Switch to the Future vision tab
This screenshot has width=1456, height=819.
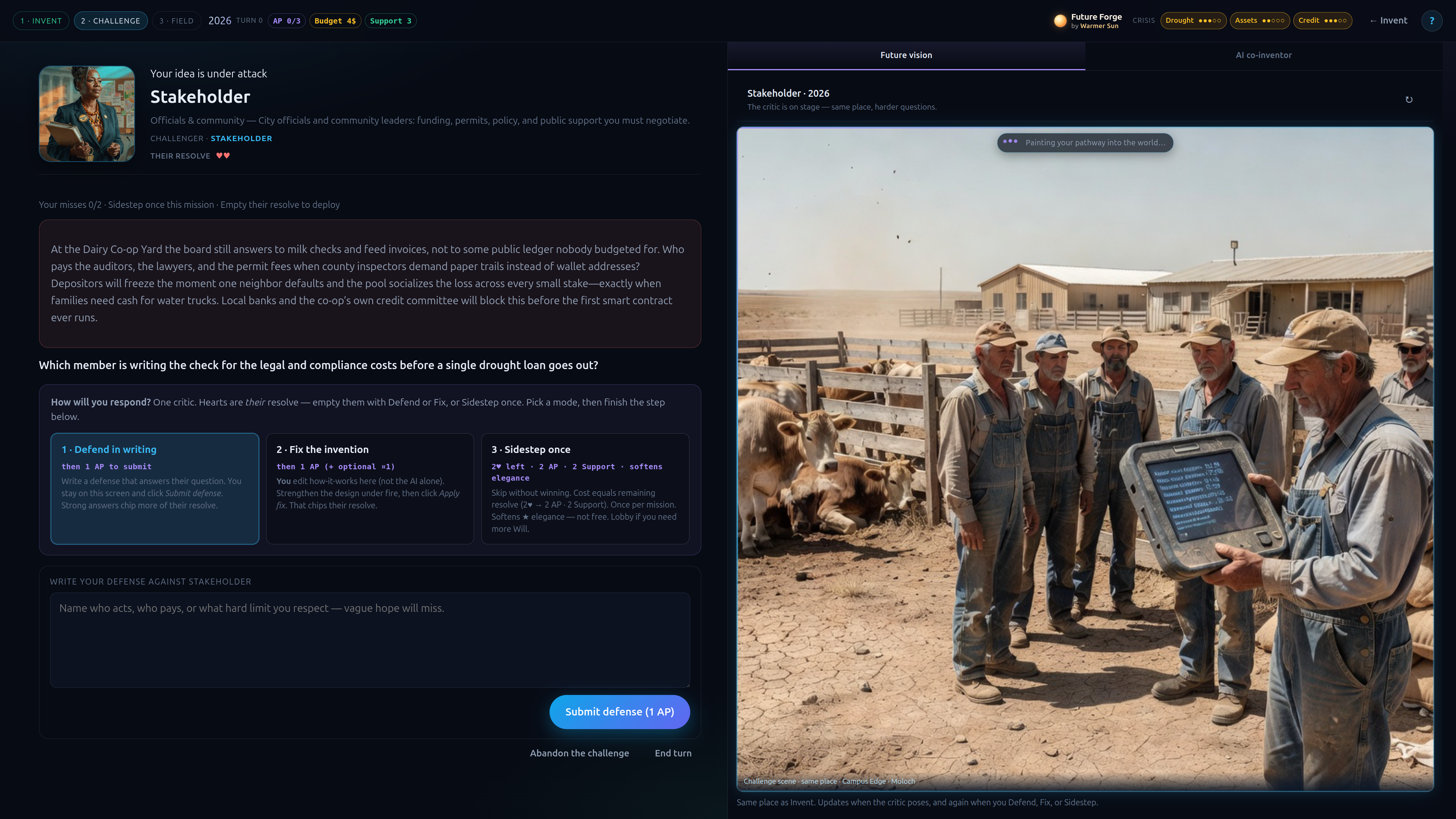(x=906, y=55)
